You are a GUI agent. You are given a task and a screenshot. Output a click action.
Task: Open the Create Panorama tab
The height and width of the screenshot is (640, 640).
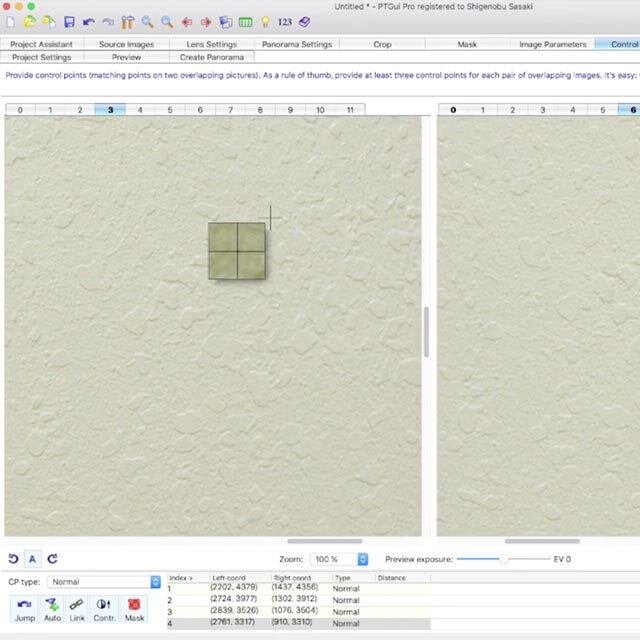pyautogui.click(x=211, y=57)
